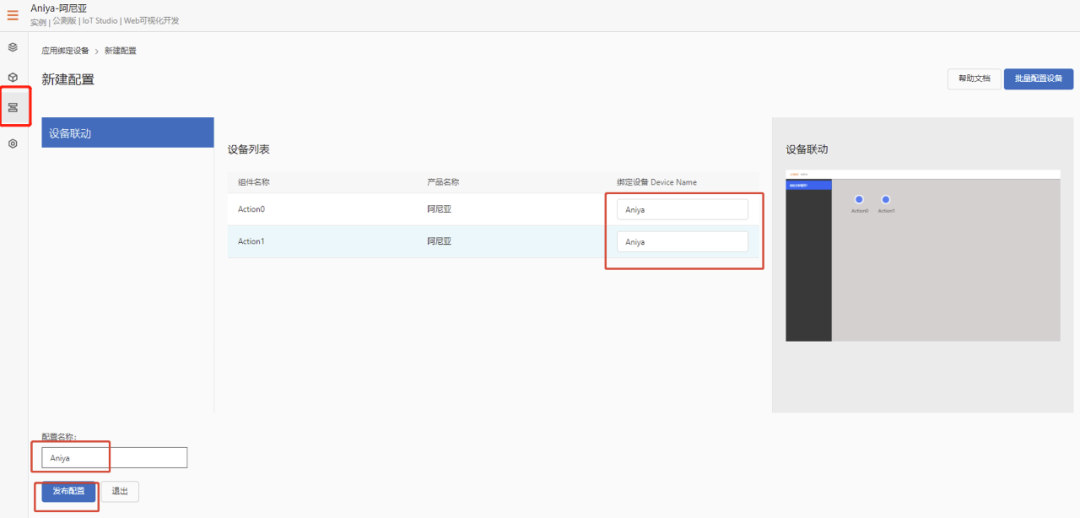Viewport: 1080px width, 518px height.
Task: Open the hamburger menu icon
Action: click(13, 15)
